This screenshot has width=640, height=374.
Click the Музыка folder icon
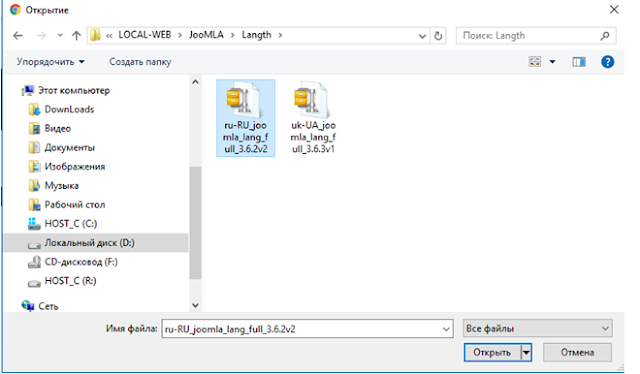point(34,186)
